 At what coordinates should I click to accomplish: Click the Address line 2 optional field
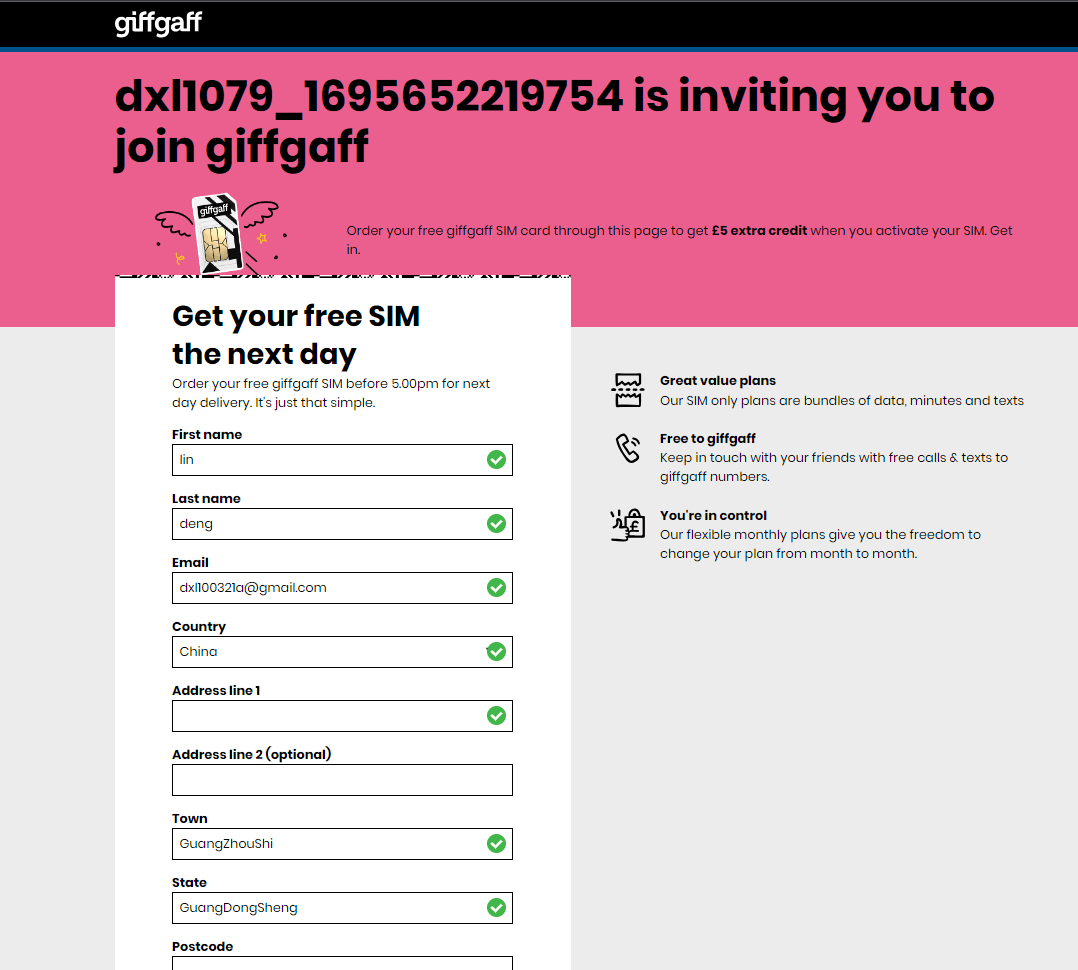pyautogui.click(x=342, y=780)
